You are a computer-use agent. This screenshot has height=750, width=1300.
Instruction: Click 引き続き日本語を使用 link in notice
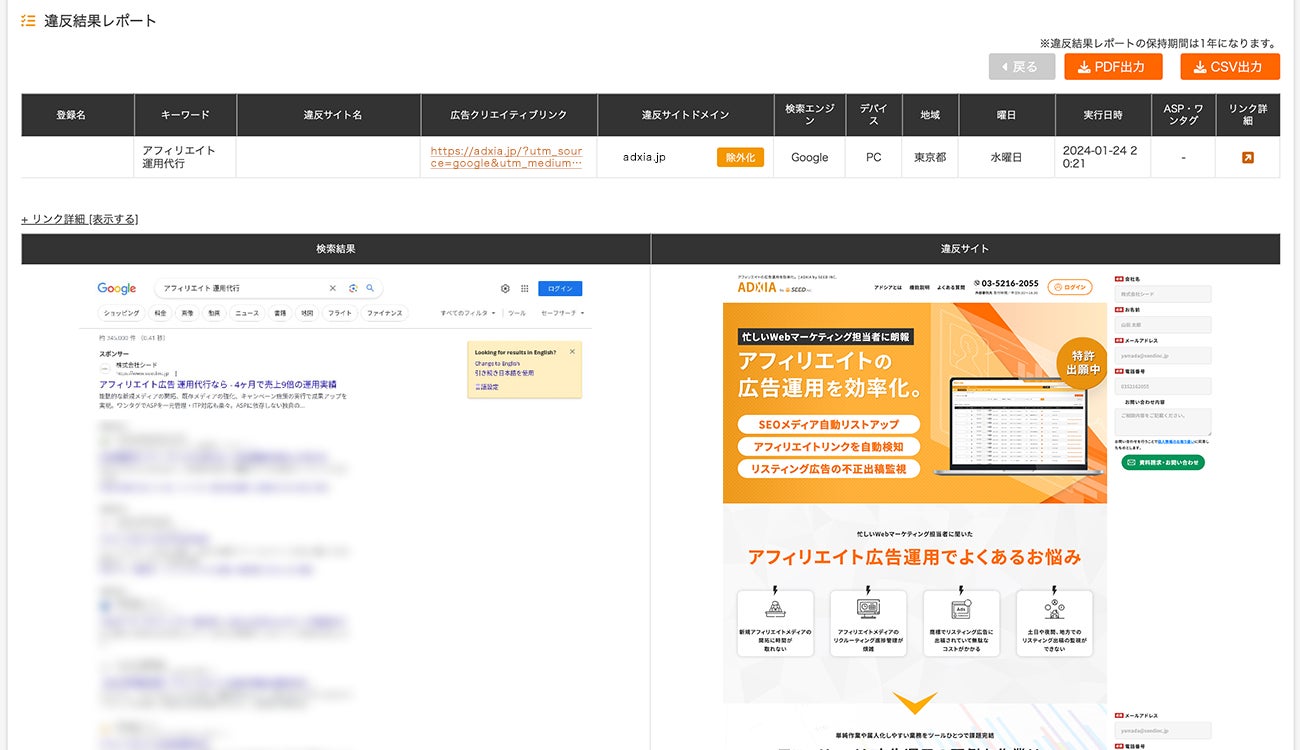click(504, 373)
